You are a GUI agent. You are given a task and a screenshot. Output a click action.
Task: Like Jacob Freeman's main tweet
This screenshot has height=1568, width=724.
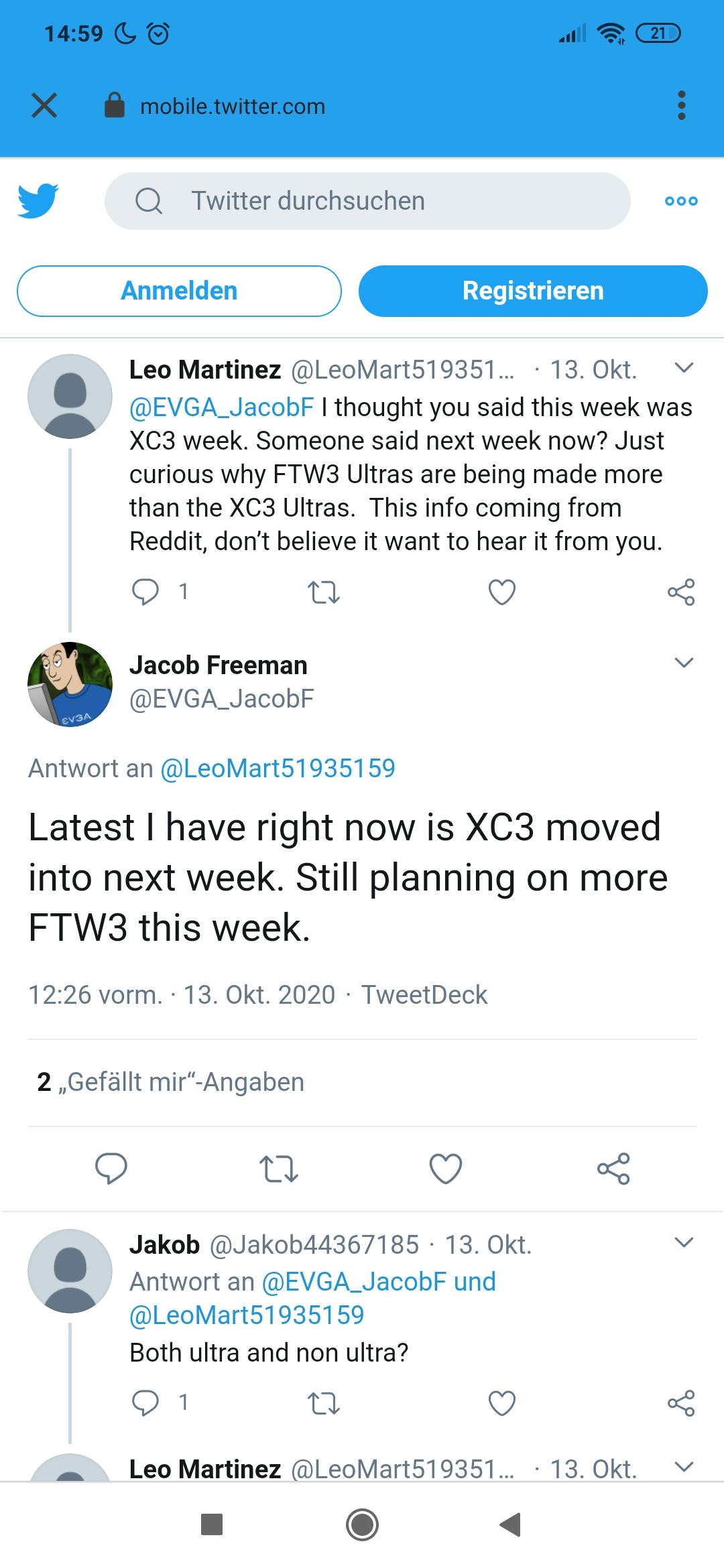(x=446, y=1169)
